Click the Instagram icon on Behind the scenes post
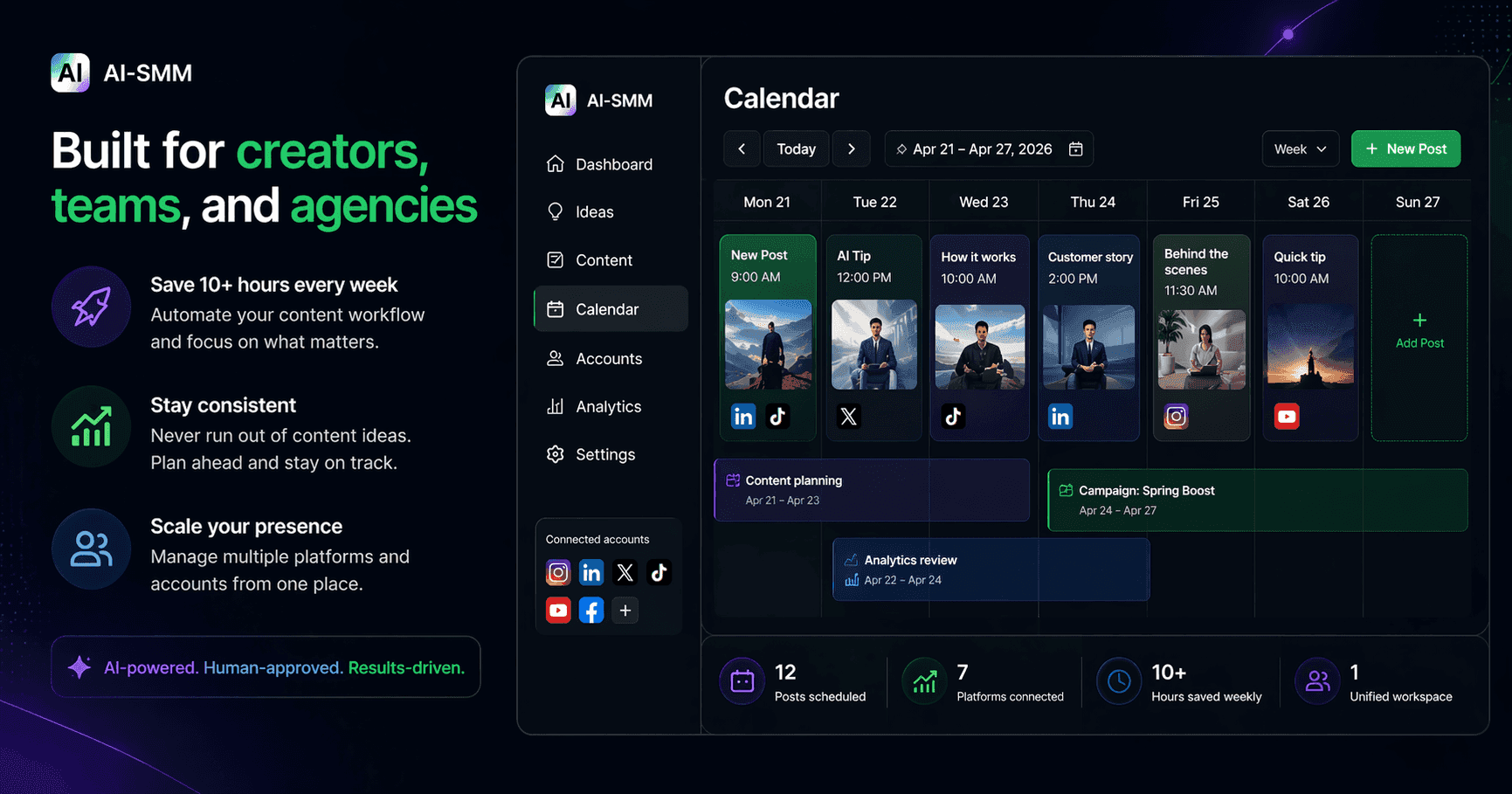The width and height of the screenshot is (1512, 794). tap(1176, 417)
